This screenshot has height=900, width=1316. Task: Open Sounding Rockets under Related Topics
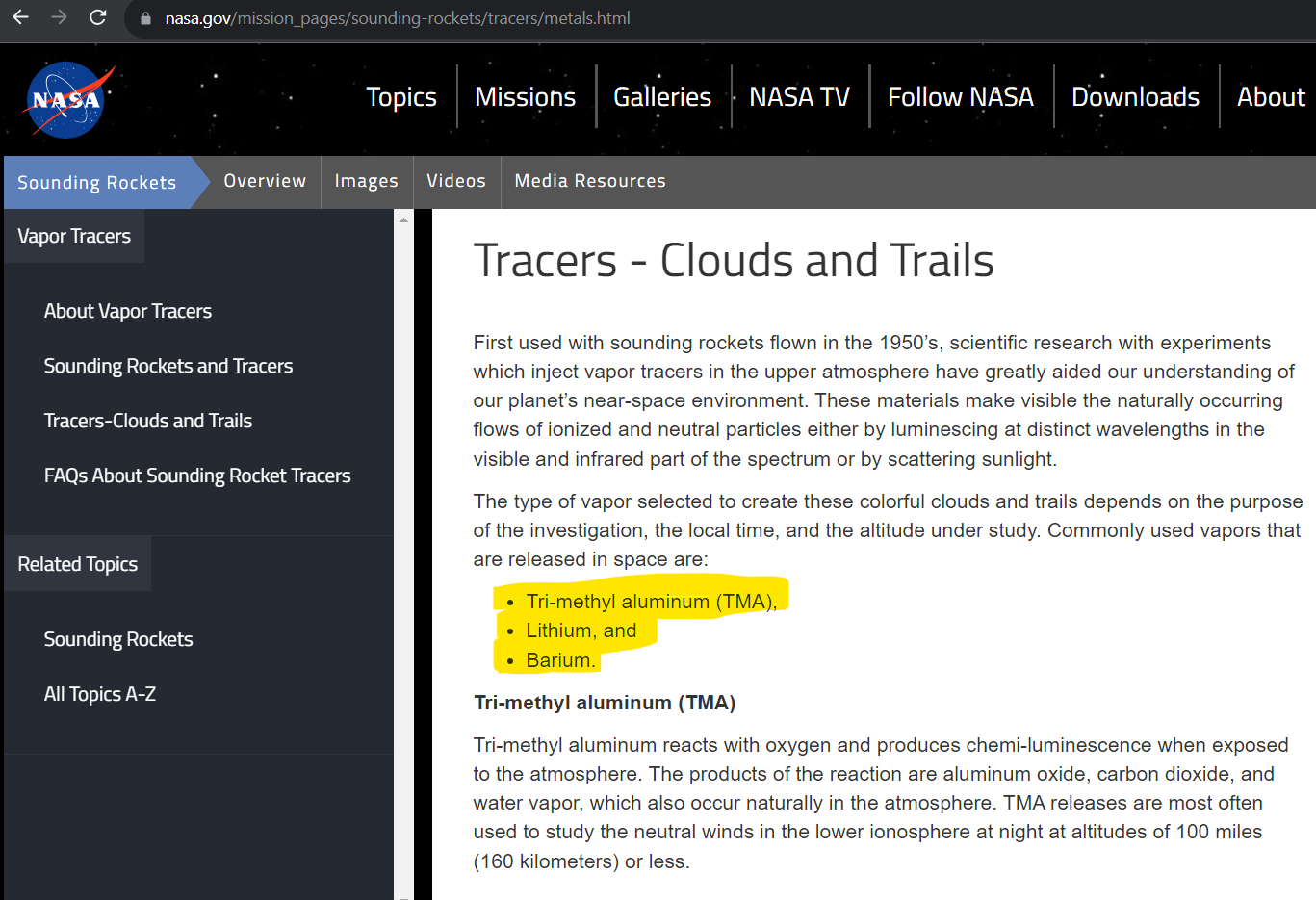point(118,639)
